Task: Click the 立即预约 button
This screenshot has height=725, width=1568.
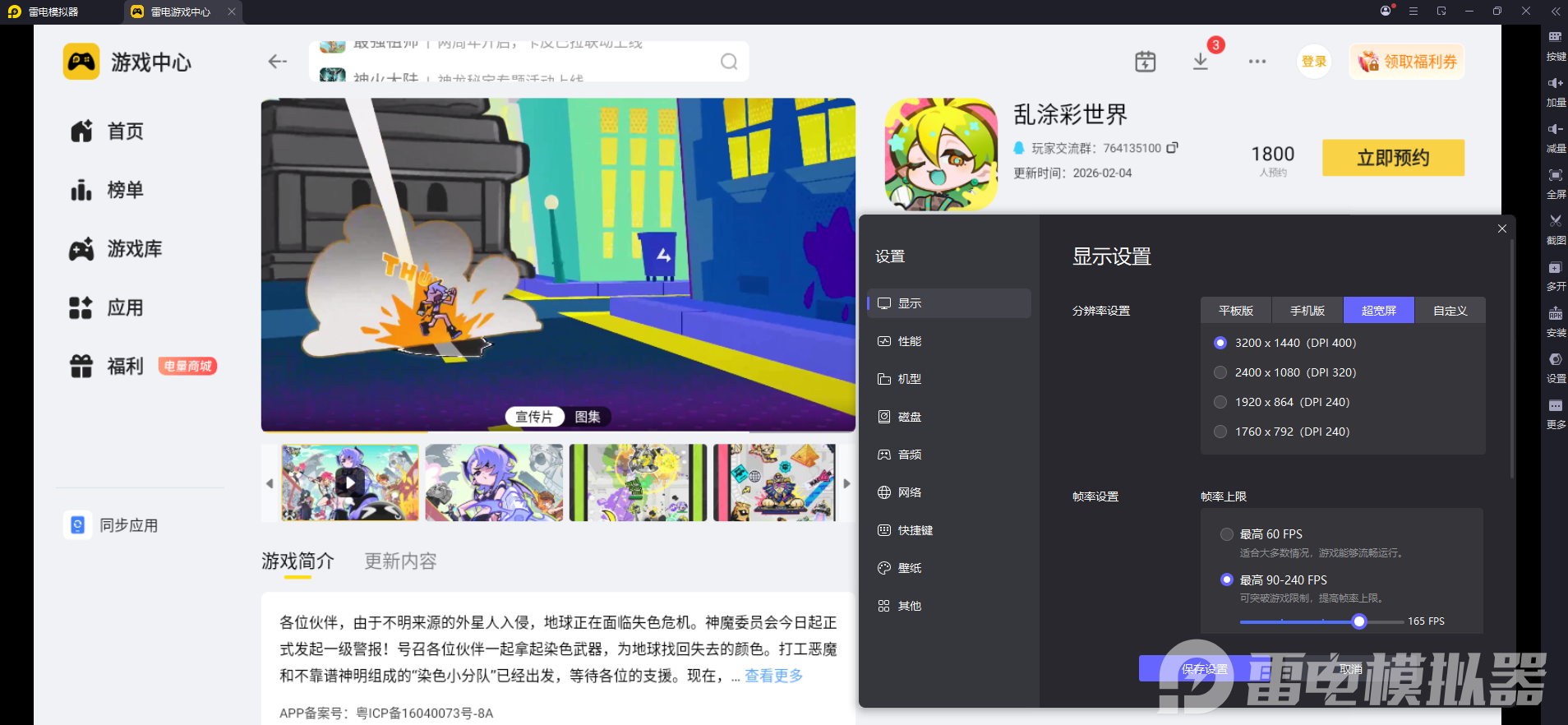Action: pos(1393,158)
